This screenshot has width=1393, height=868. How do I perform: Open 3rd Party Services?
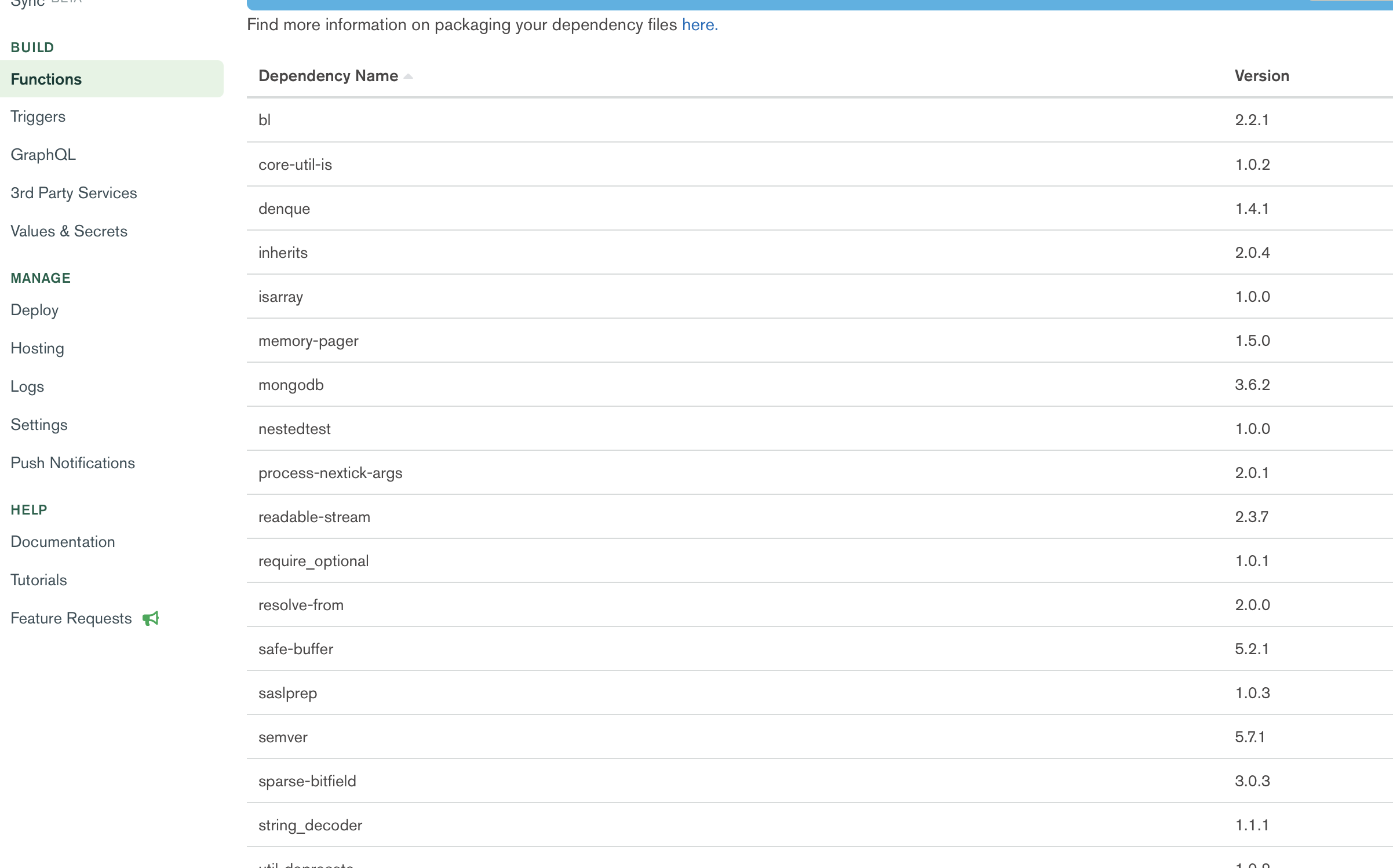(74, 193)
